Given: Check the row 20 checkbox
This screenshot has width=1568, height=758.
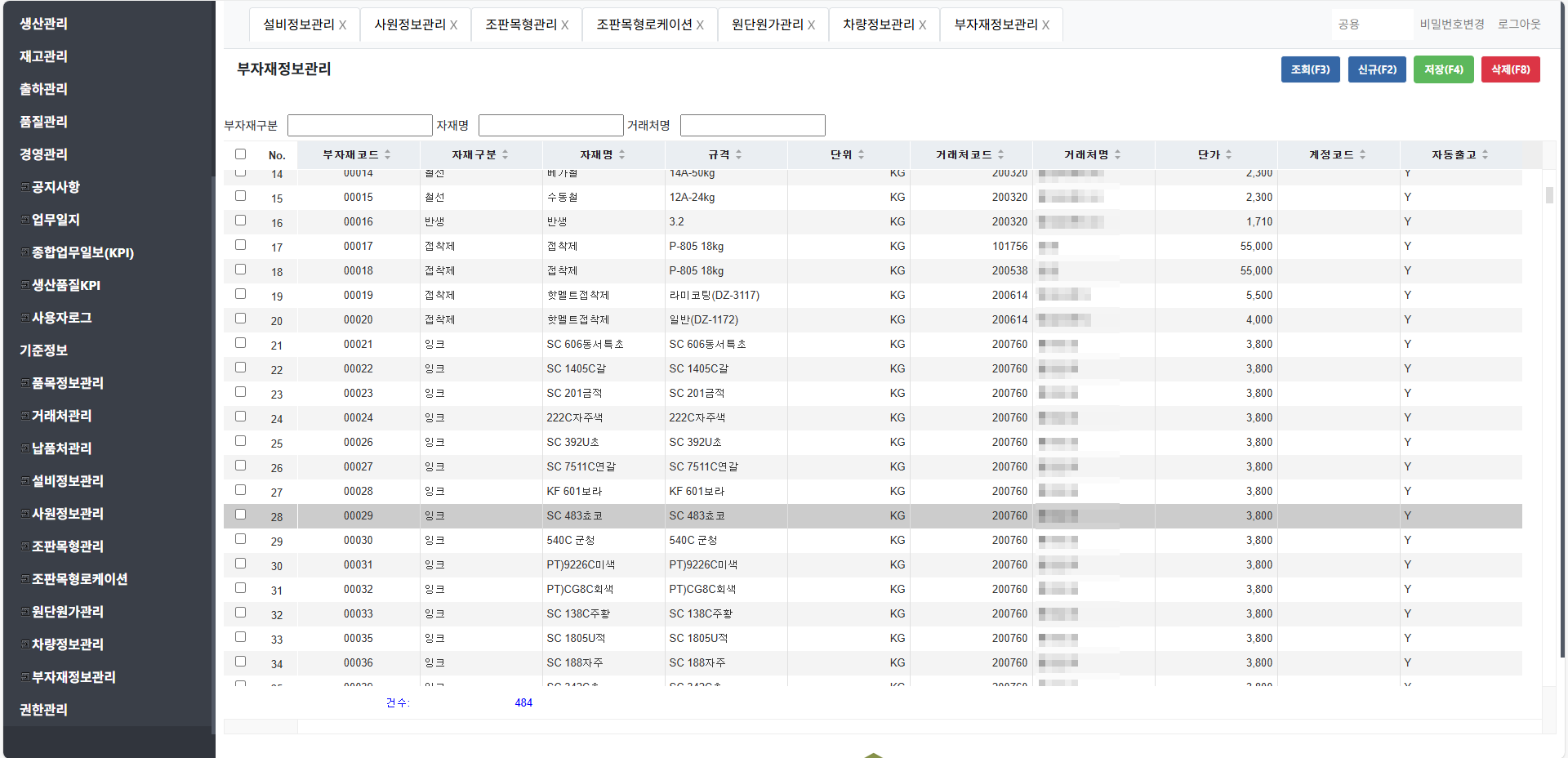Looking at the screenshot, I should [x=240, y=319].
